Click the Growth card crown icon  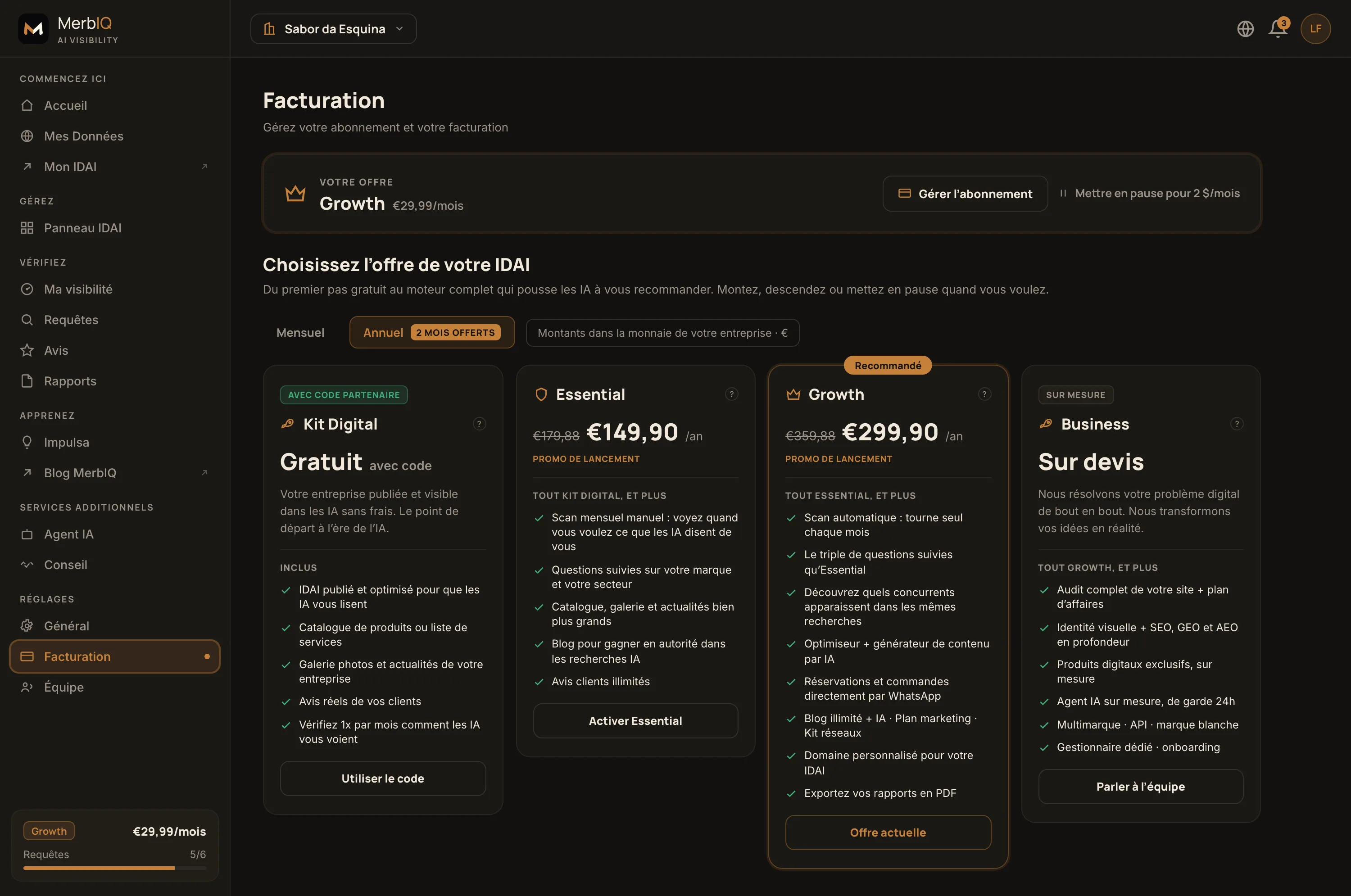(x=793, y=394)
